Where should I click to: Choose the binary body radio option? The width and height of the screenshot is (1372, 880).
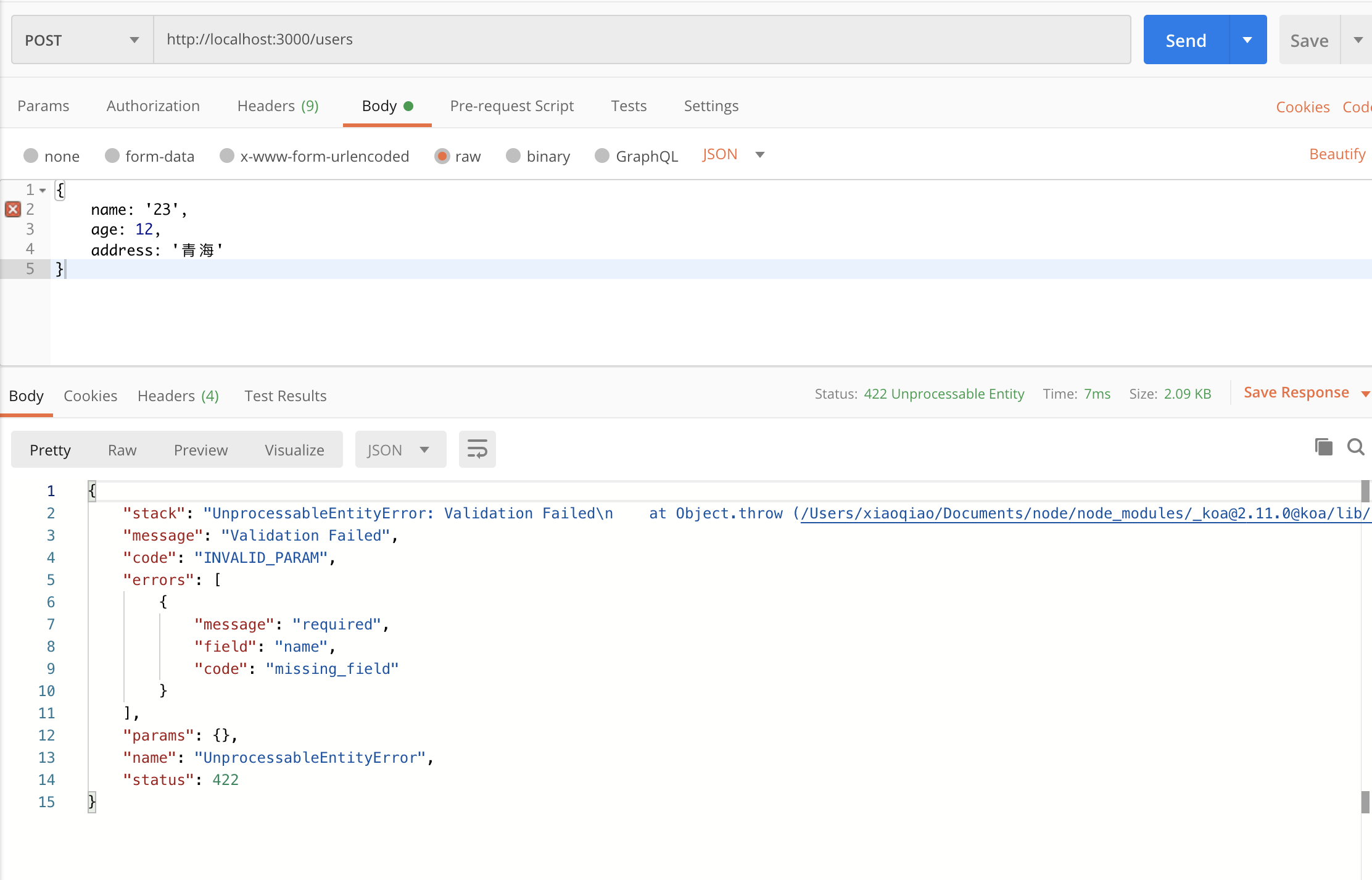coord(513,156)
